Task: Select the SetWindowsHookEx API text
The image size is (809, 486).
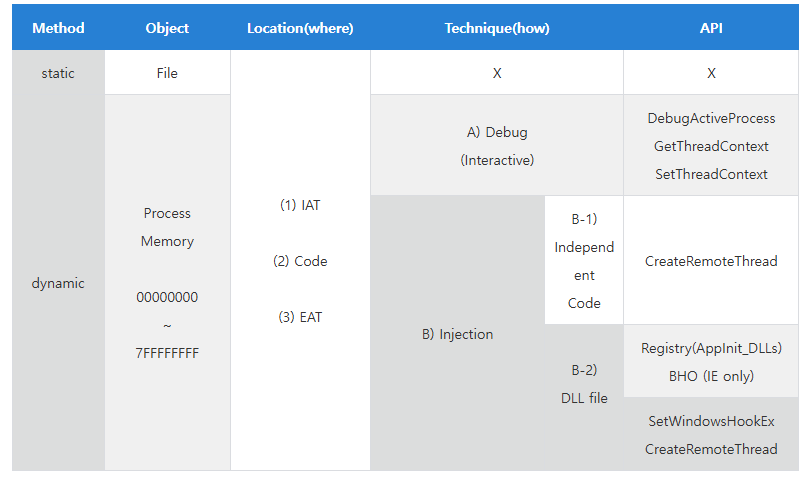Action: [711, 421]
